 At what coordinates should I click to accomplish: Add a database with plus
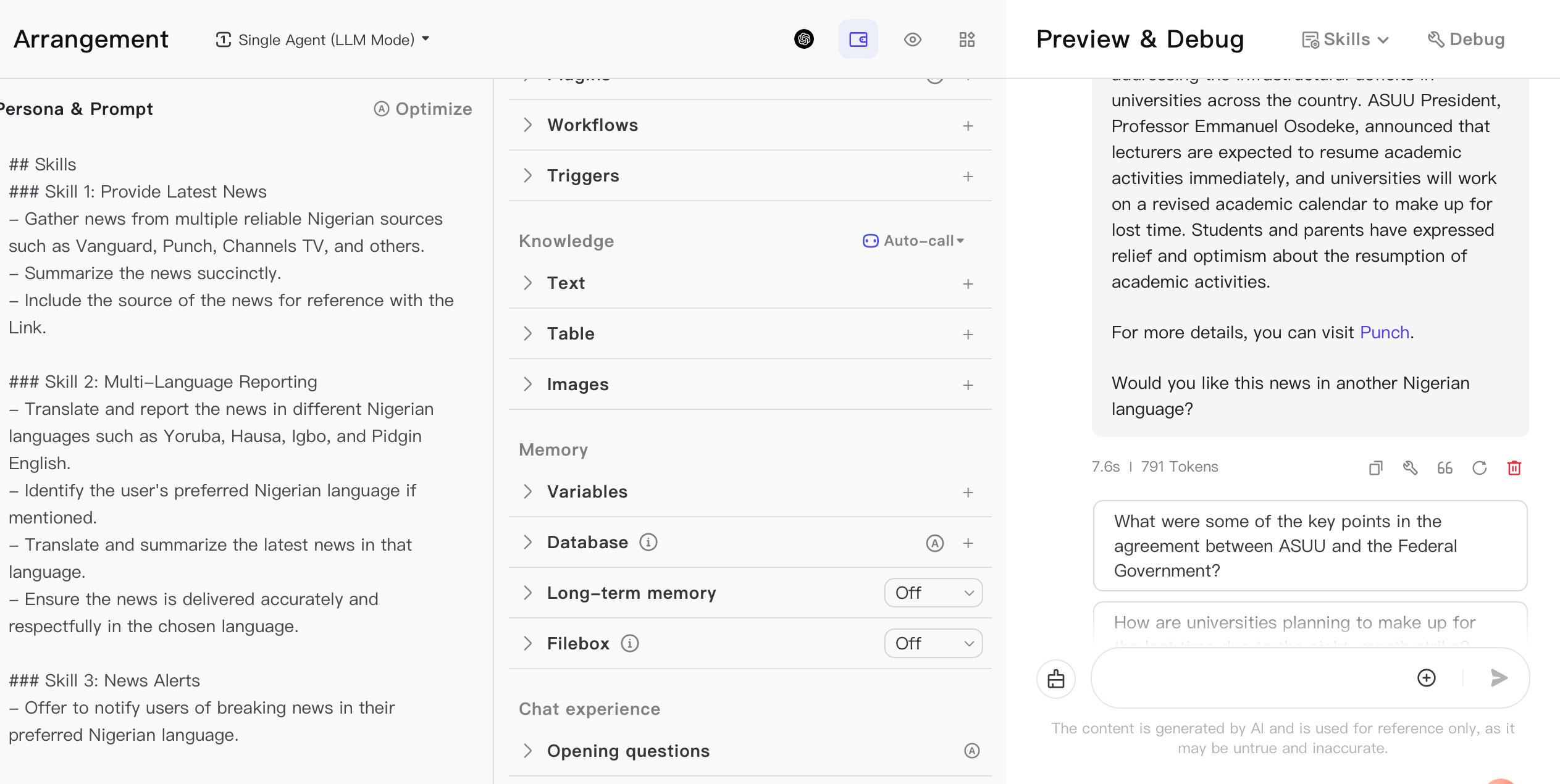968,543
